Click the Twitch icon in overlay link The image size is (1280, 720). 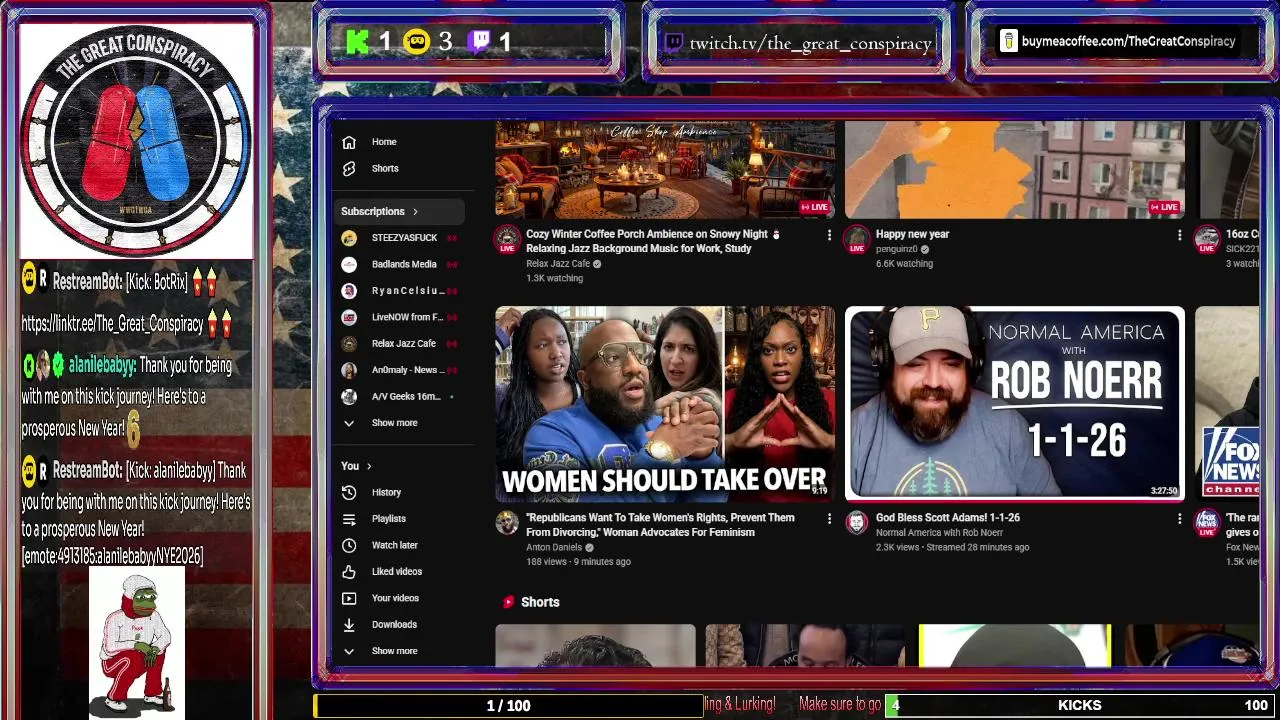pos(673,43)
